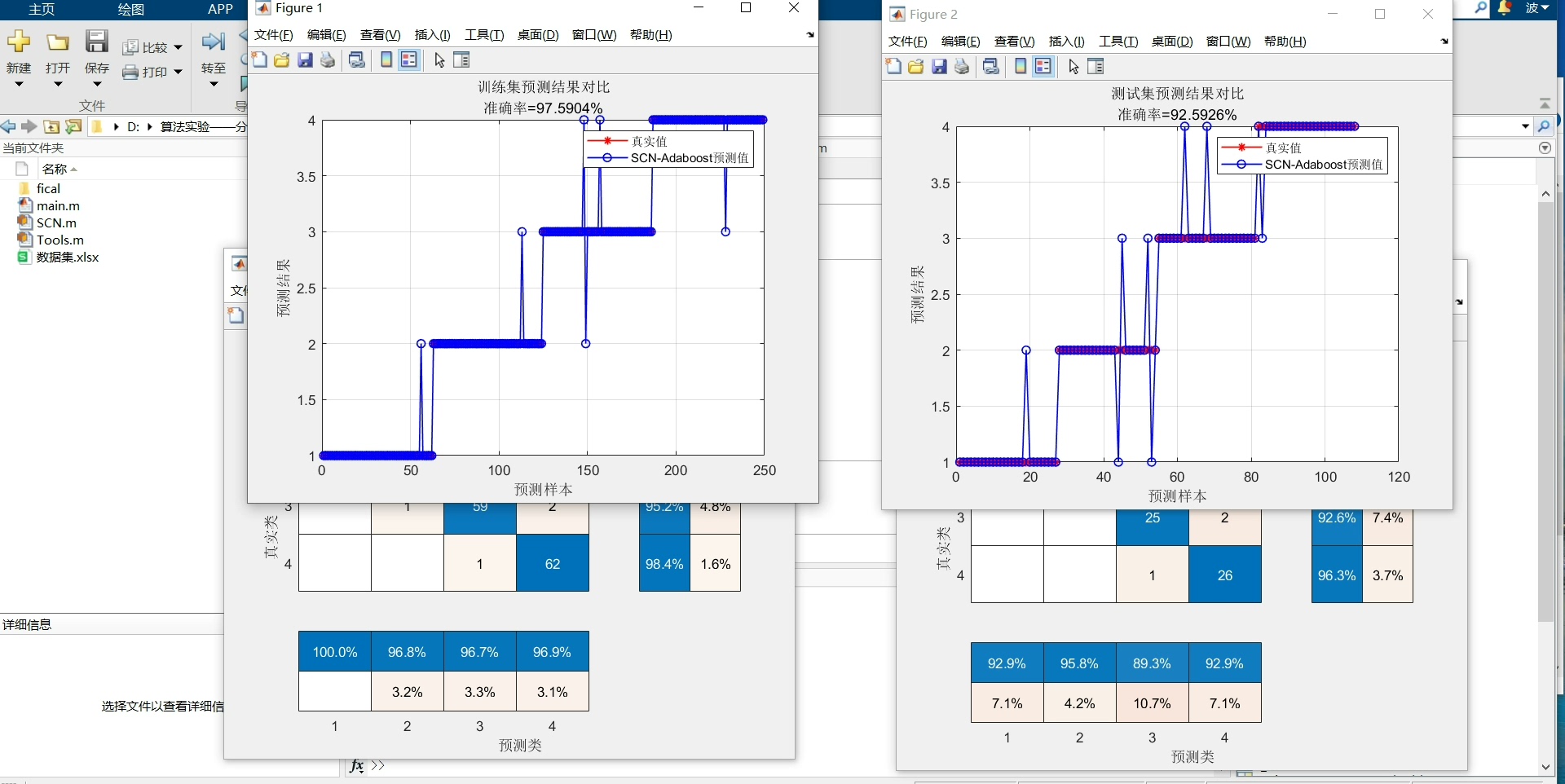Image resolution: width=1565 pixels, height=784 pixels.
Task: Switch to APP tab in MATLAB
Action: pos(220,9)
